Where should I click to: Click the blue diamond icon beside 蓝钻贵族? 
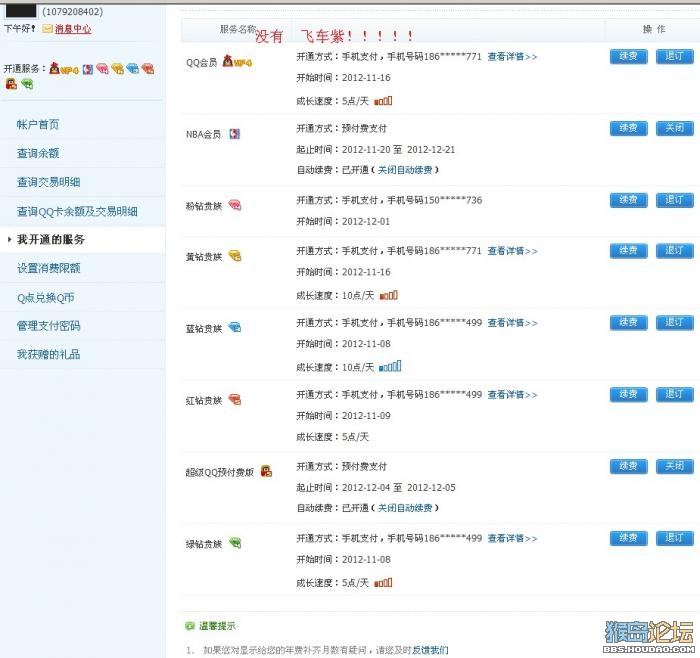(x=235, y=328)
